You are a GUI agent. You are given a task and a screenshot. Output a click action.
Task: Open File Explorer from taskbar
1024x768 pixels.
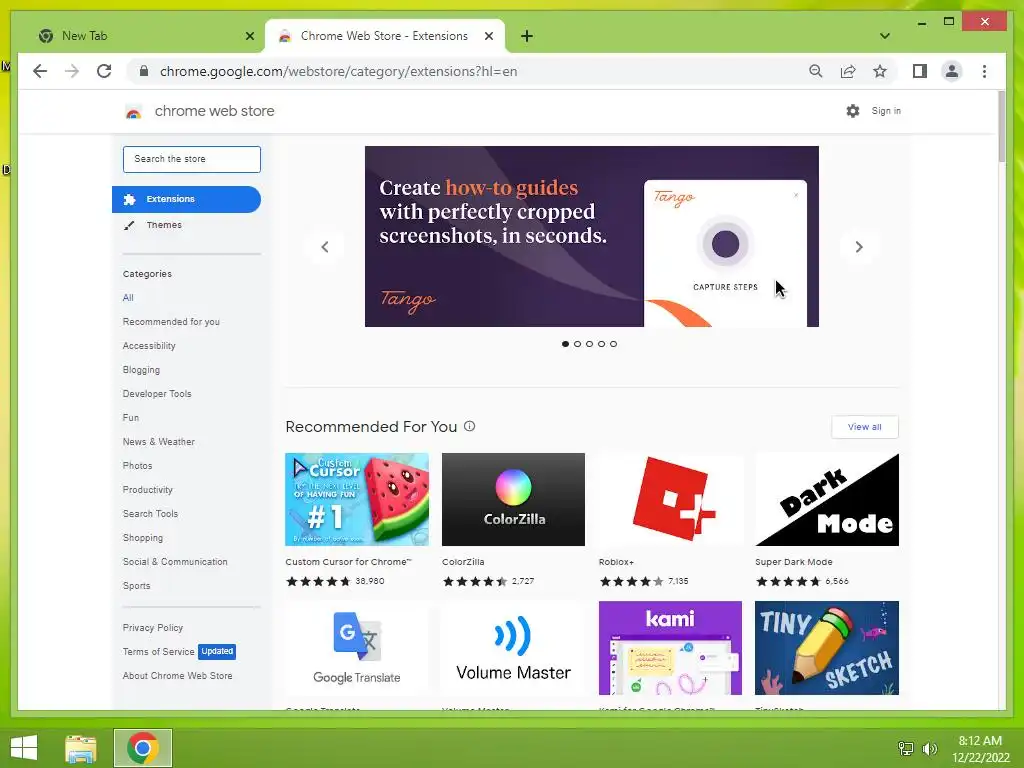[x=81, y=748]
